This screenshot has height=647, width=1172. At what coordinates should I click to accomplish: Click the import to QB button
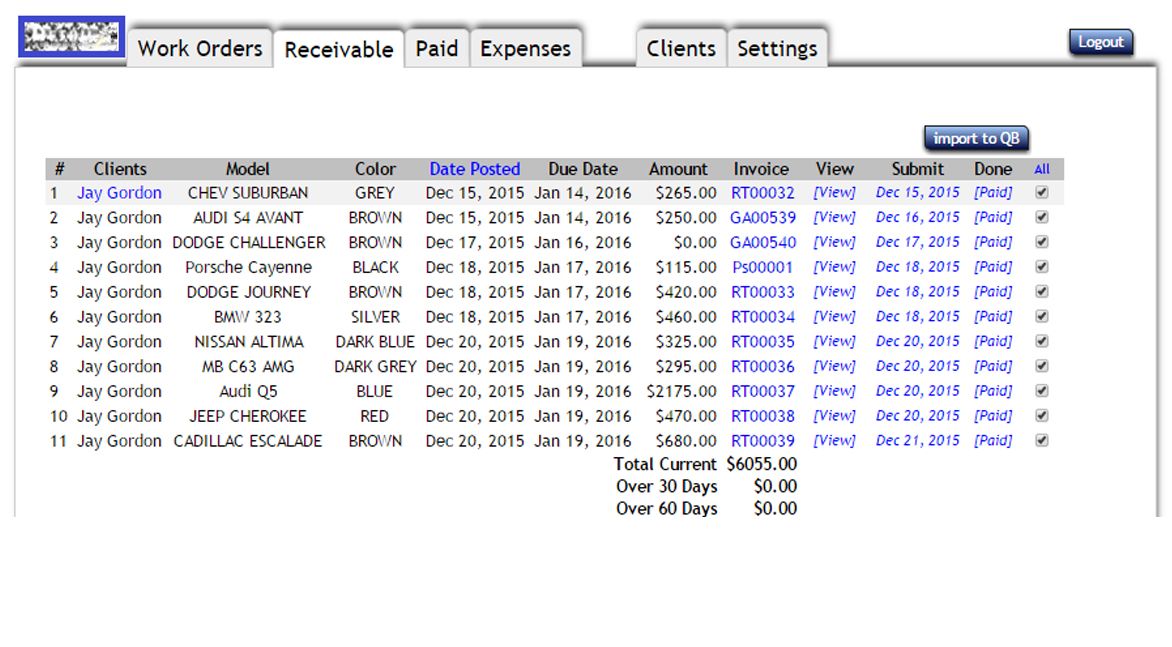pyautogui.click(x=976, y=138)
